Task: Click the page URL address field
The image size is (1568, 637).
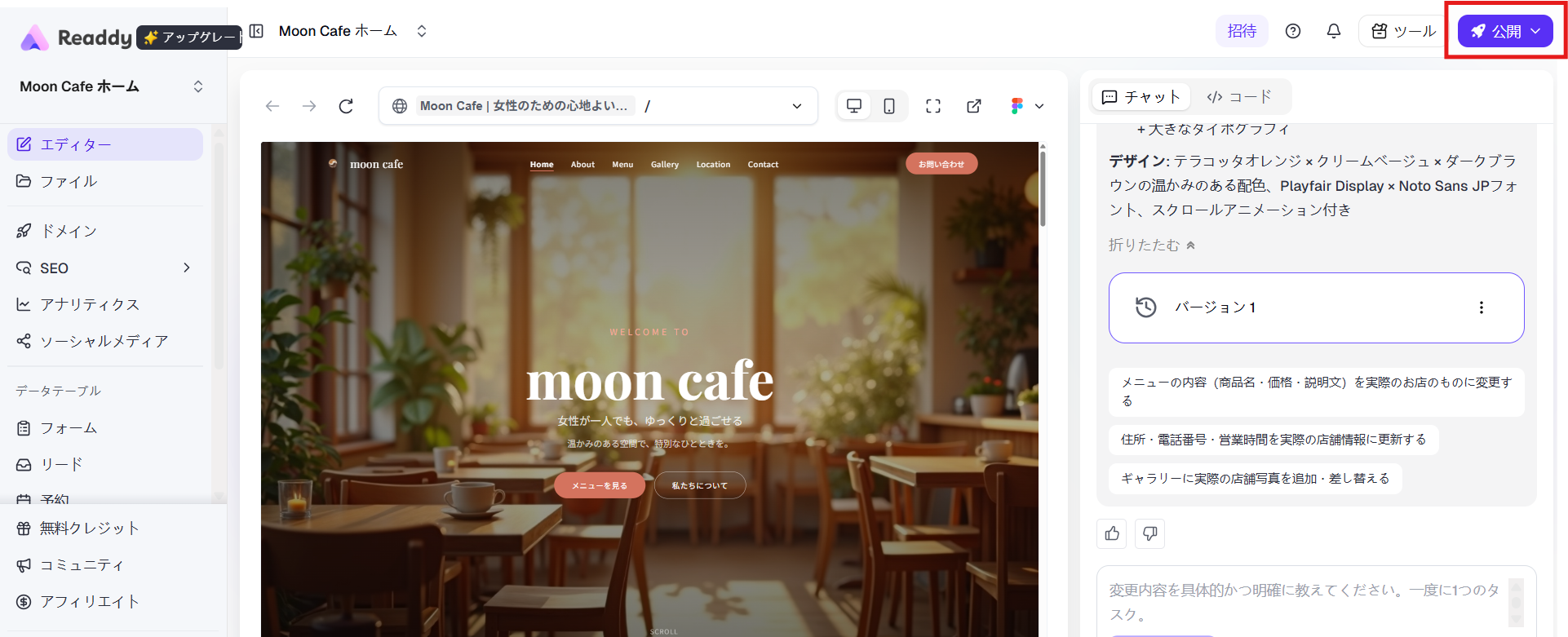Action: (x=598, y=106)
